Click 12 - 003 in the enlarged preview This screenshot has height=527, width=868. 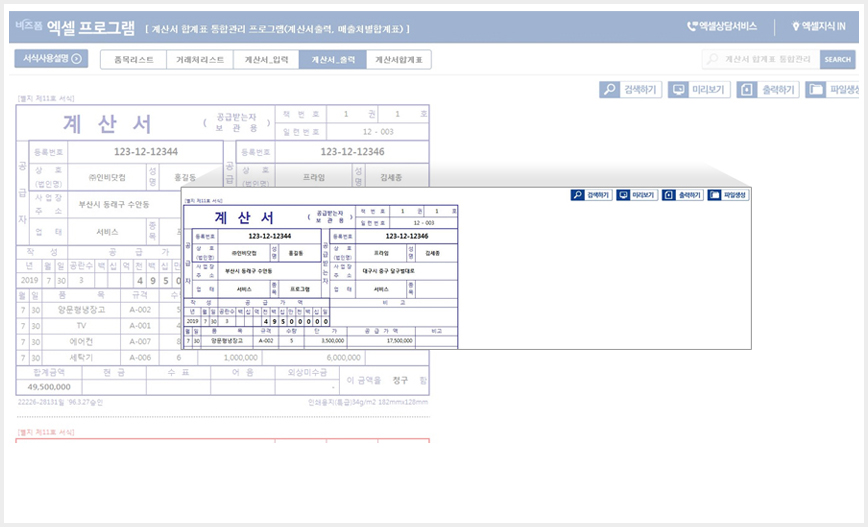pos(424,223)
